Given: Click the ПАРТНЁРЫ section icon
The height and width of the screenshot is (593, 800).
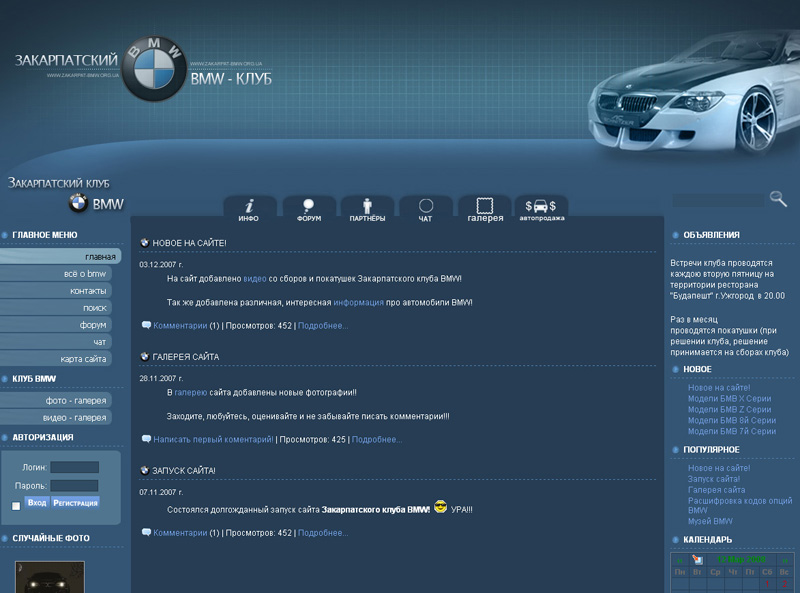Looking at the screenshot, I should tap(365, 203).
